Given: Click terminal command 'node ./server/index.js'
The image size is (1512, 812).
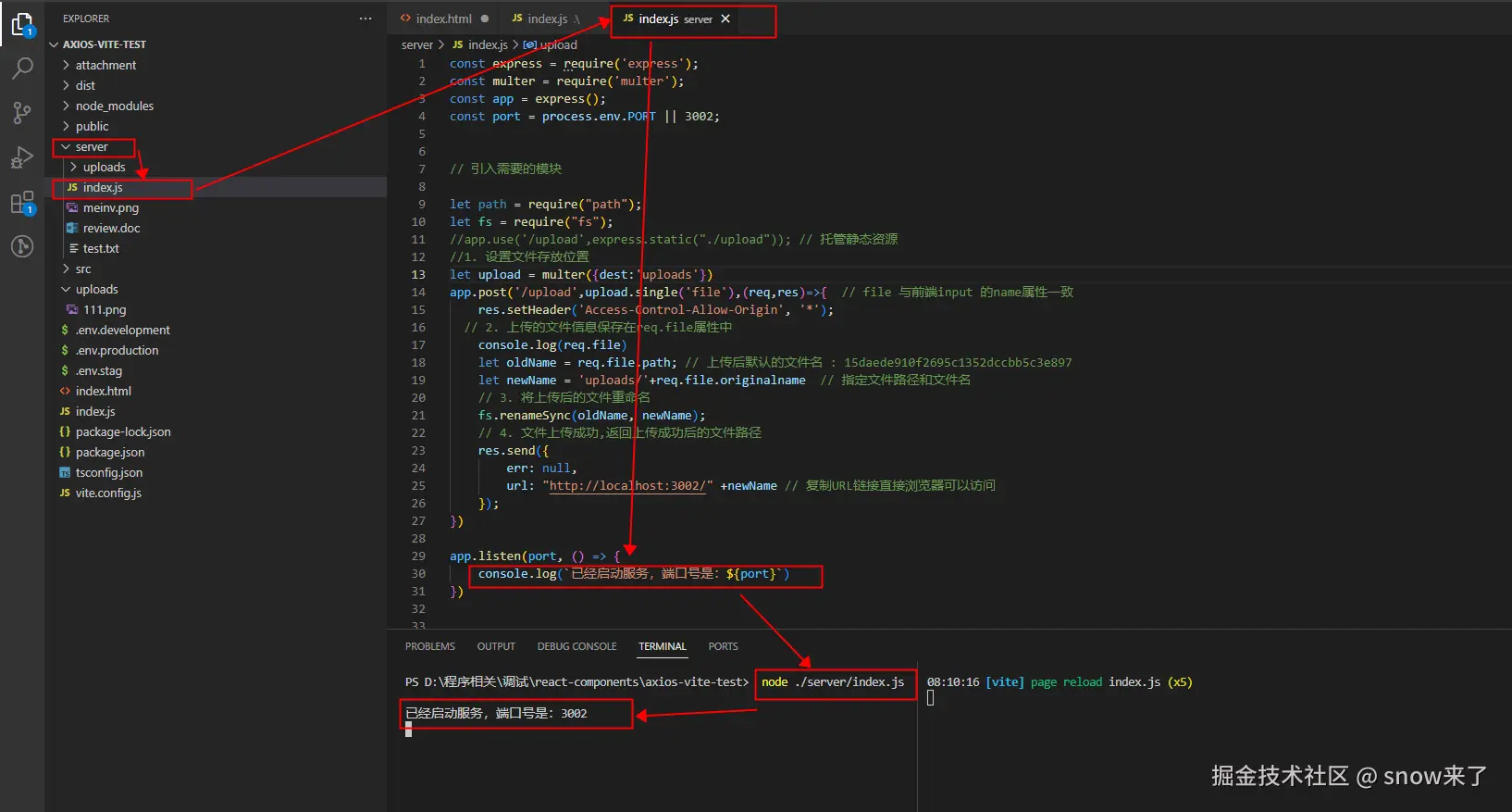Looking at the screenshot, I should click(x=833, y=681).
